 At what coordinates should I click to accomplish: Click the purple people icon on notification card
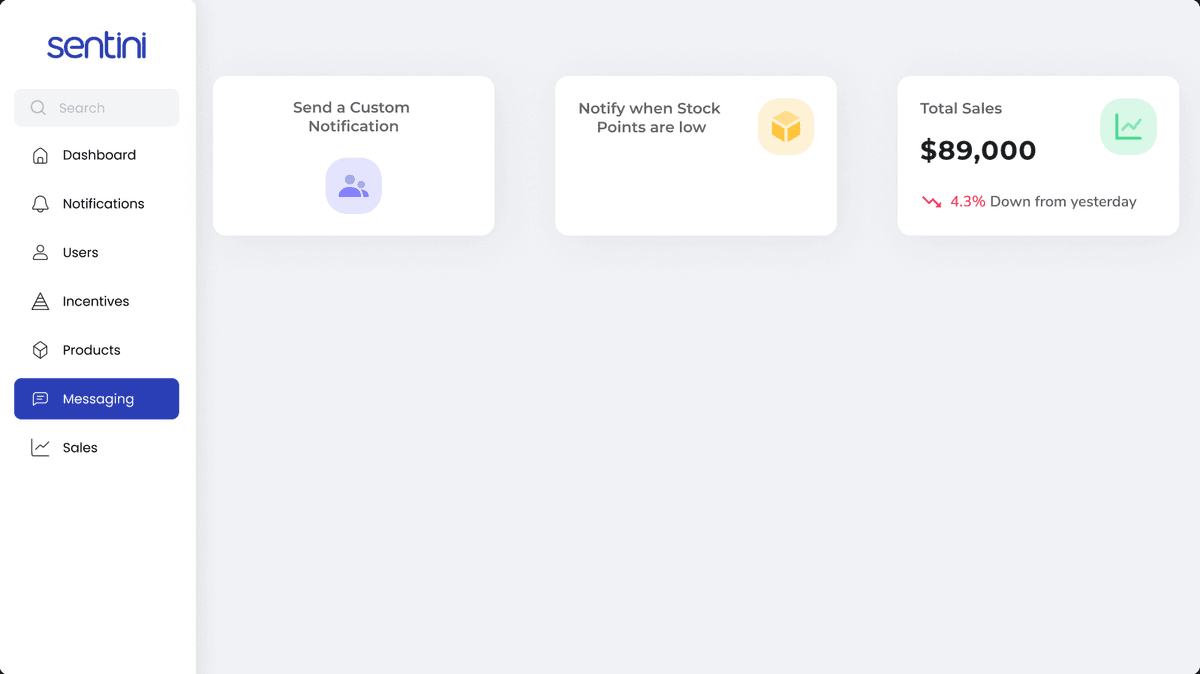pos(353,186)
